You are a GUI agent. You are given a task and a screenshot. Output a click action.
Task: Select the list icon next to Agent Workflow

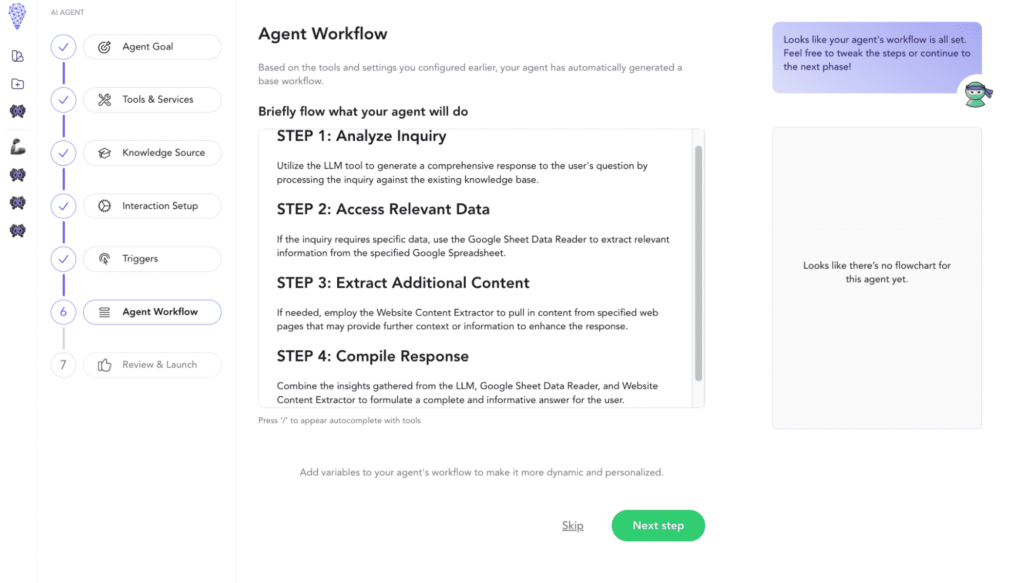[103, 311]
